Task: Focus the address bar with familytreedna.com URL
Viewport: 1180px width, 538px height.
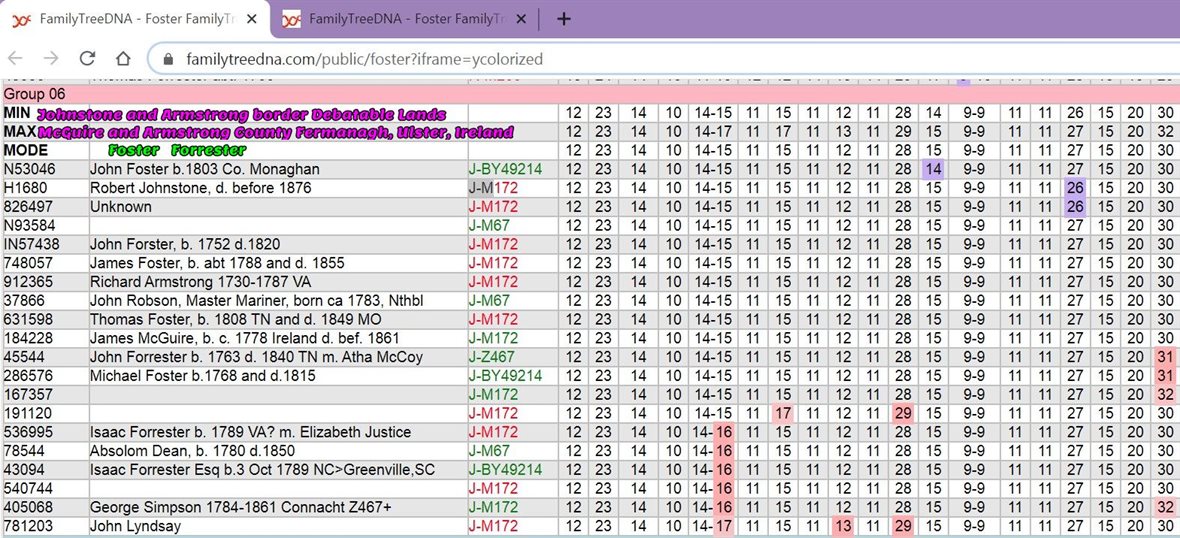Action: click(364, 59)
